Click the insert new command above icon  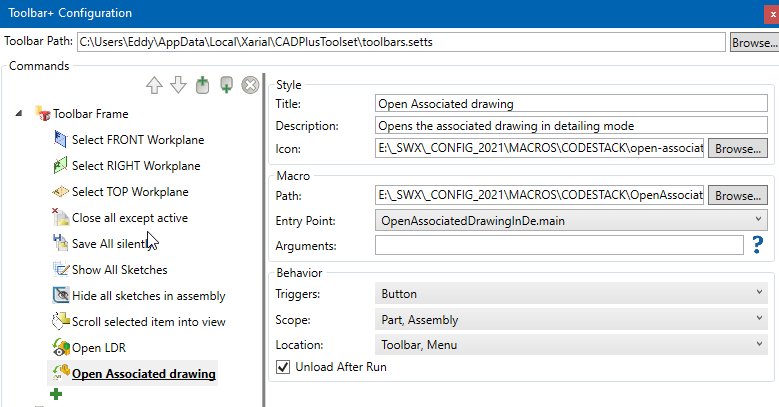point(202,85)
